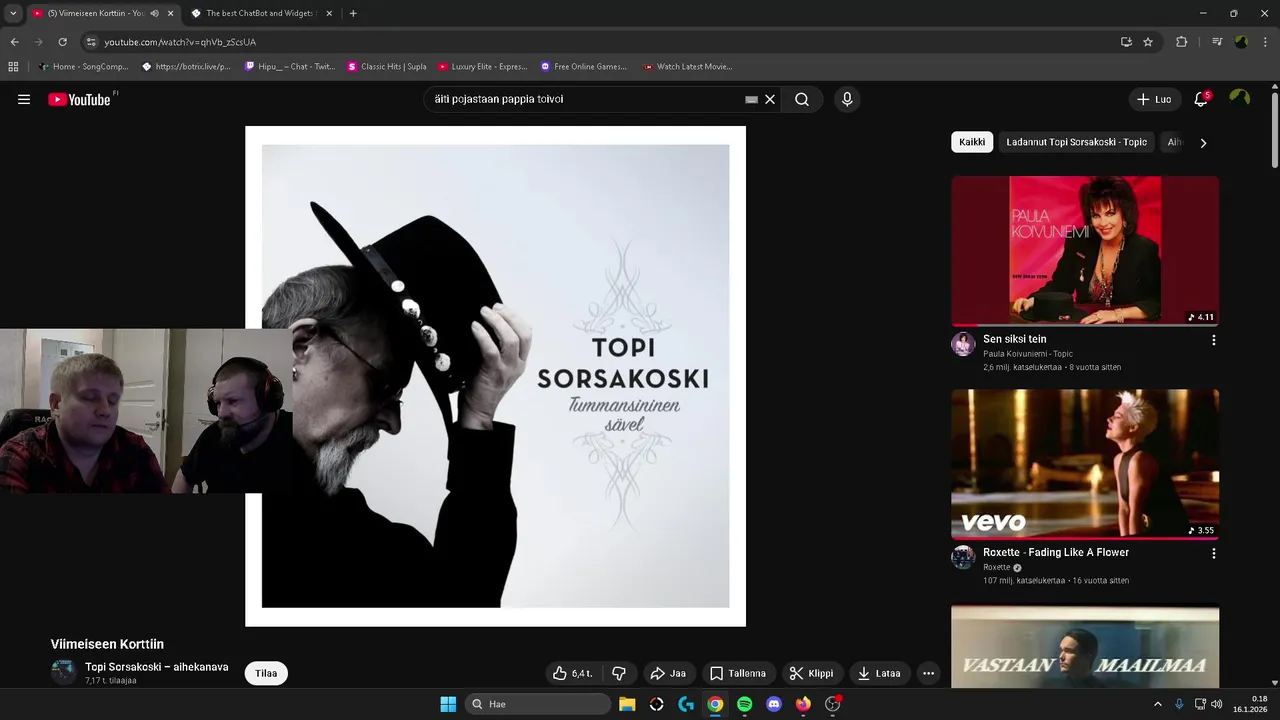Open Chrome apps grid in bookmarks bar

pos(13,67)
